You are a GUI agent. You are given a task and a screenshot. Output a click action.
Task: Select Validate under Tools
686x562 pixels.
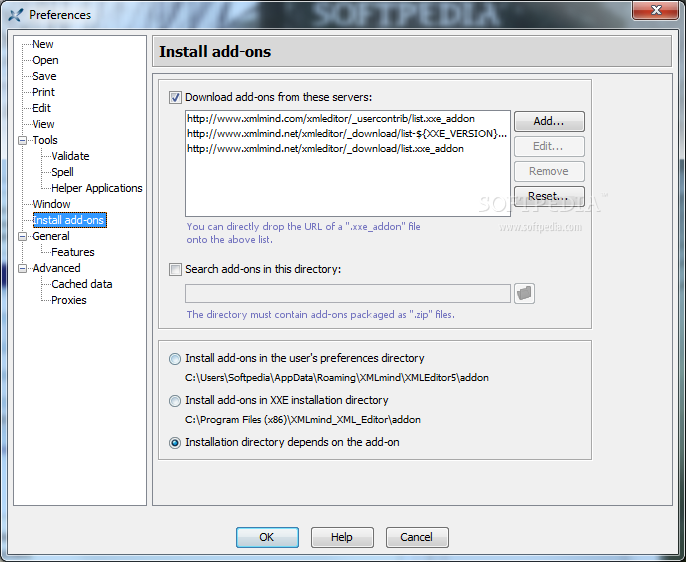70,156
